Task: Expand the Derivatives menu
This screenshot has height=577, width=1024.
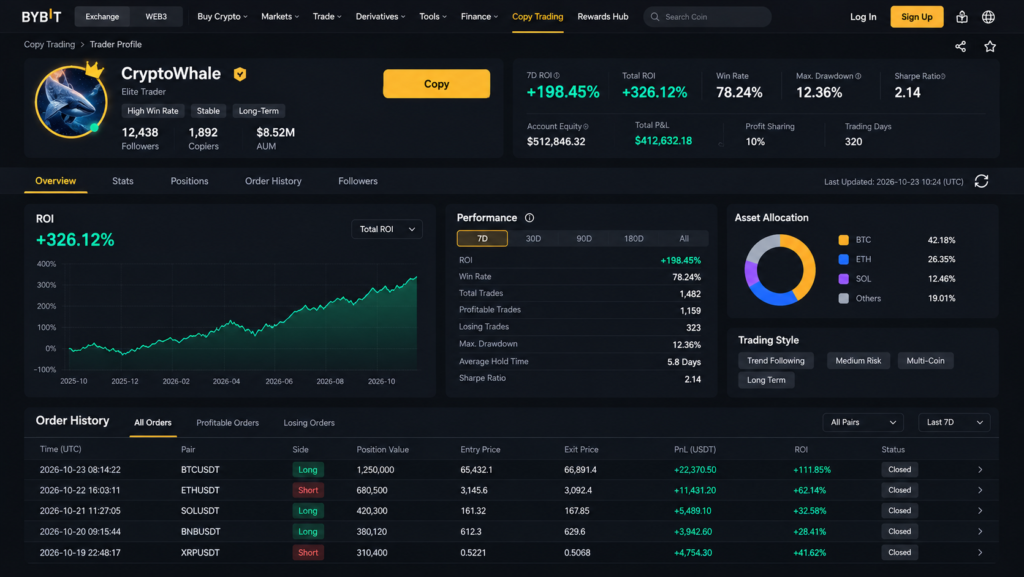Action: 380,17
